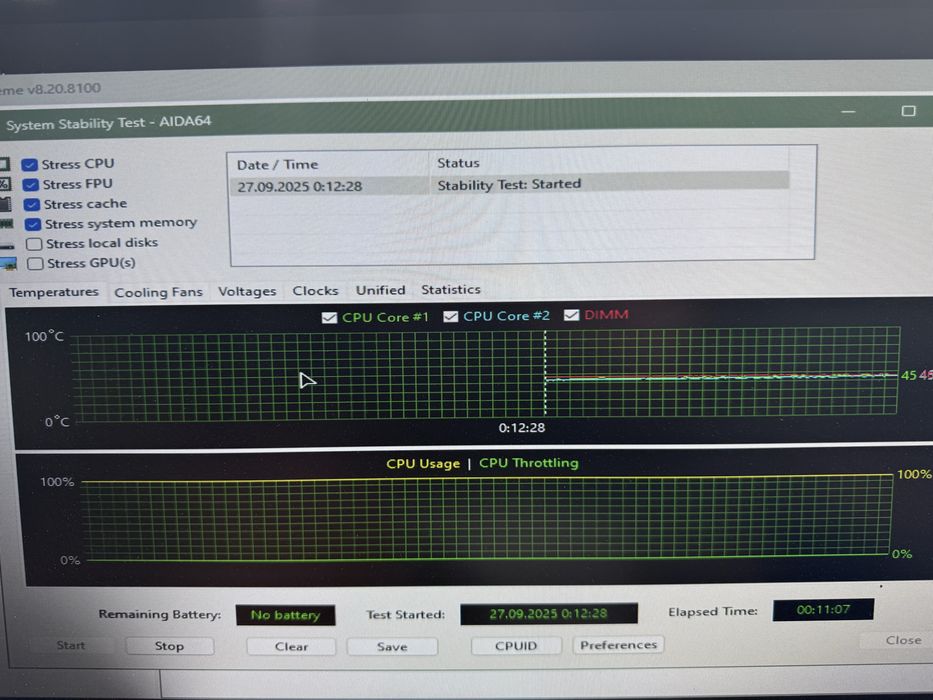
Task: Show the Statistics tab
Action: coord(450,290)
